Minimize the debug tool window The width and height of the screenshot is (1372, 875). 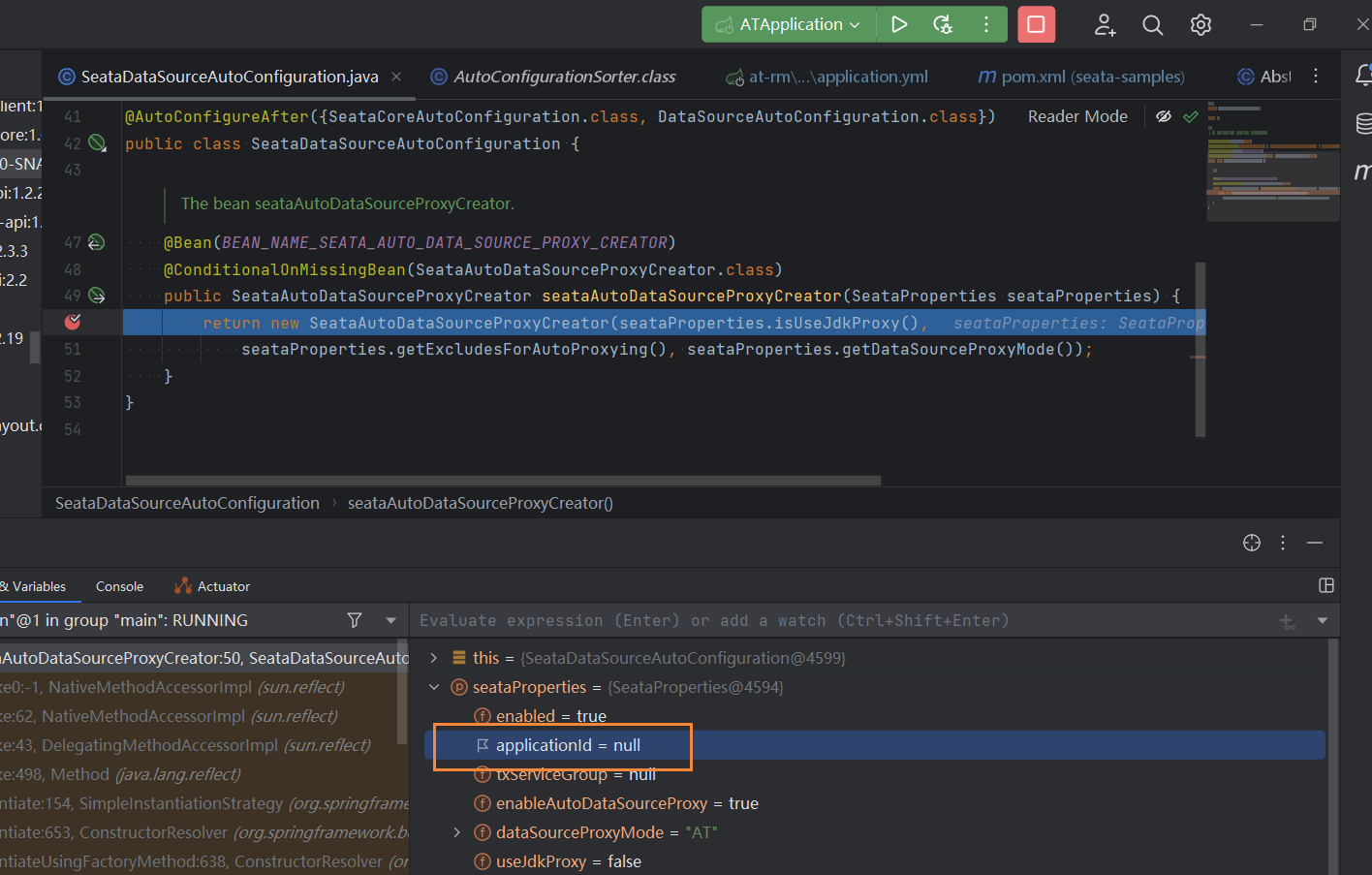click(x=1315, y=543)
